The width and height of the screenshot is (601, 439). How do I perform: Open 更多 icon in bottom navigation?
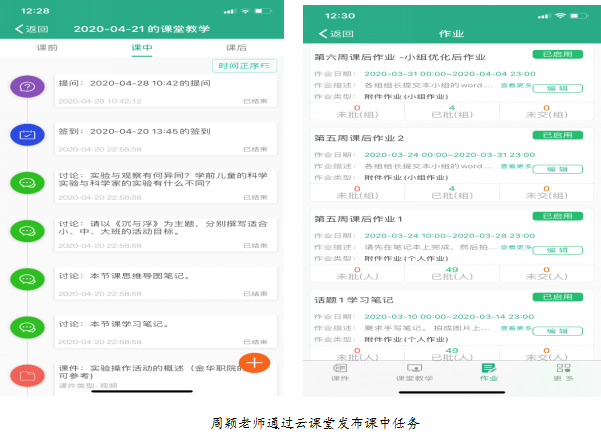pos(563,370)
